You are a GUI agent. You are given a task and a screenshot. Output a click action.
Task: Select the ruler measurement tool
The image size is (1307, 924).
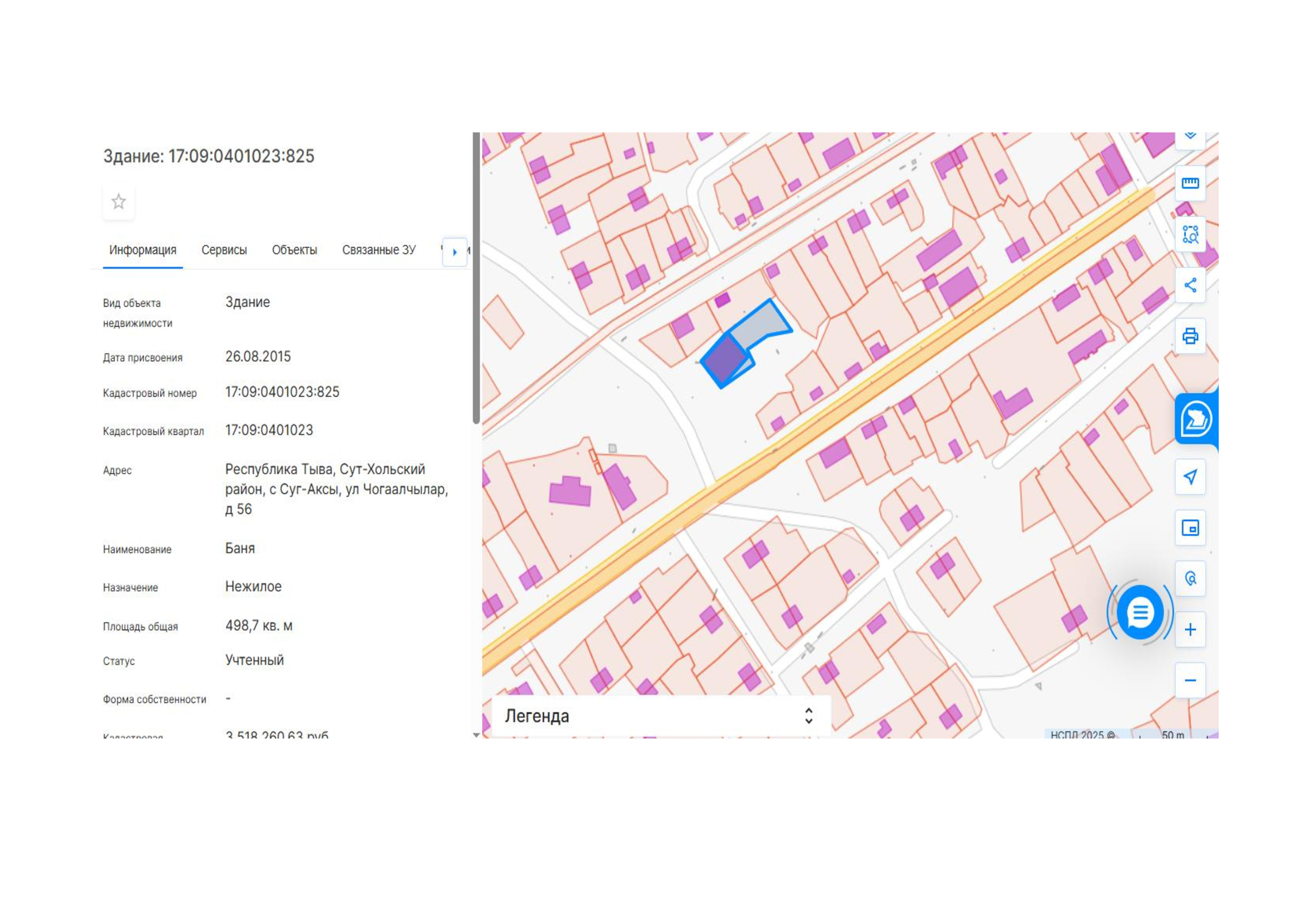(1190, 183)
